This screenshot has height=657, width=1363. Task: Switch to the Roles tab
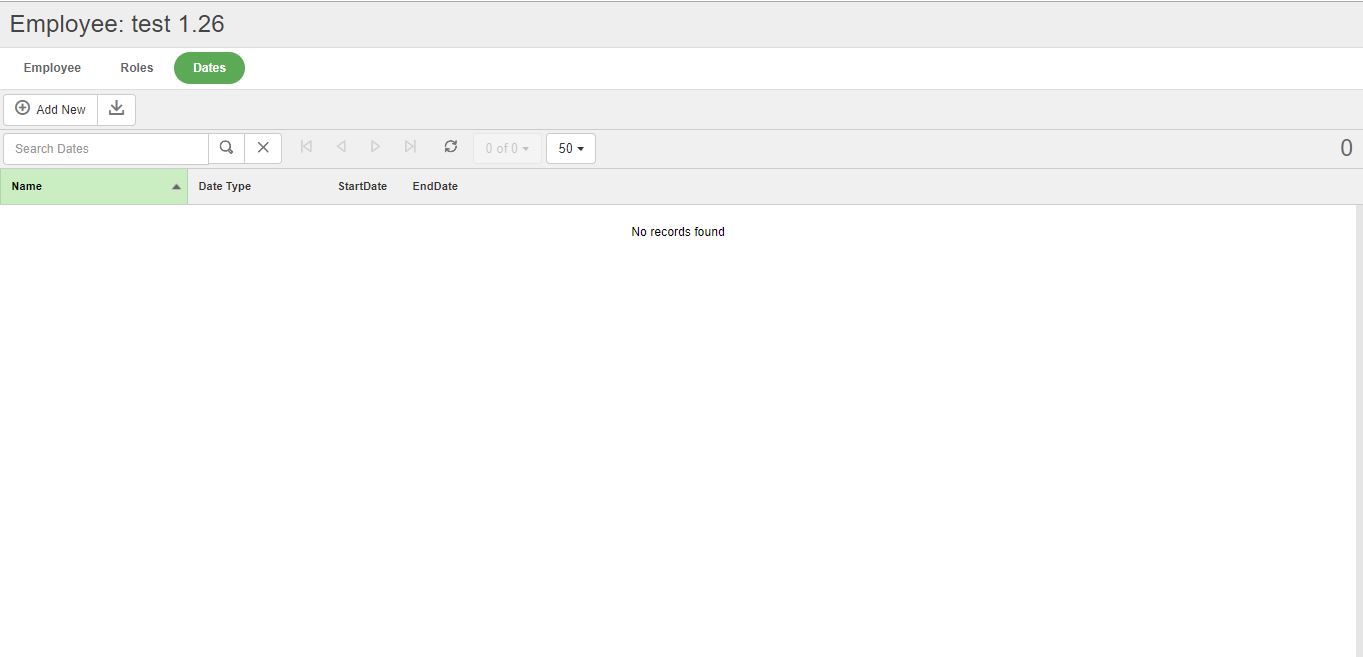pos(137,68)
